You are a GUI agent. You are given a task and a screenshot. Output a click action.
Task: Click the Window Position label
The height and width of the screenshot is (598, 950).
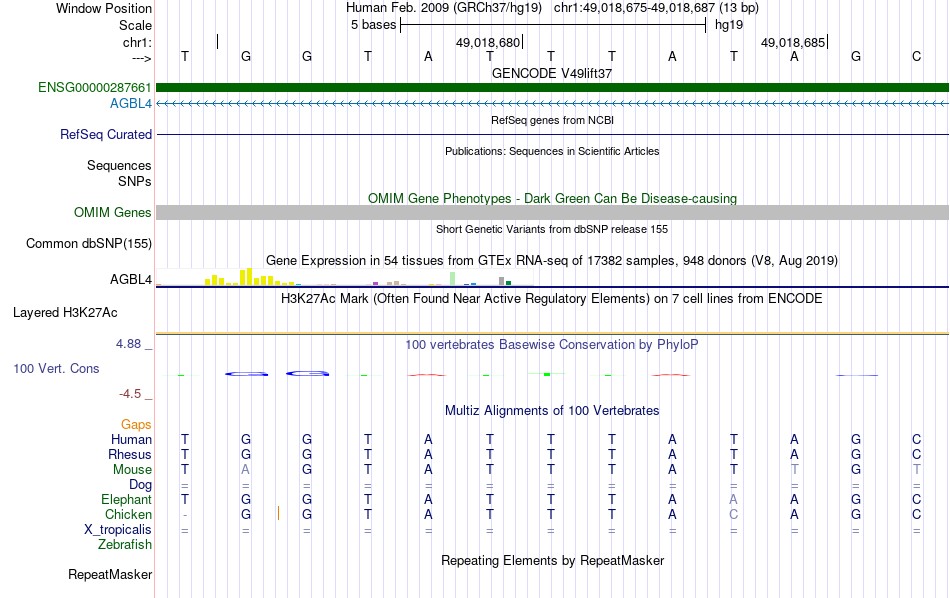point(104,8)
